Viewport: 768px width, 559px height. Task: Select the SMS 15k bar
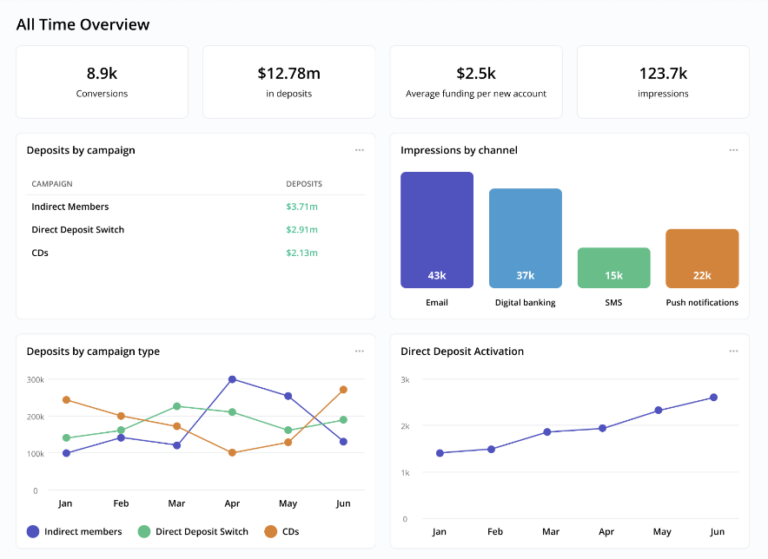[x=613, y=268]
